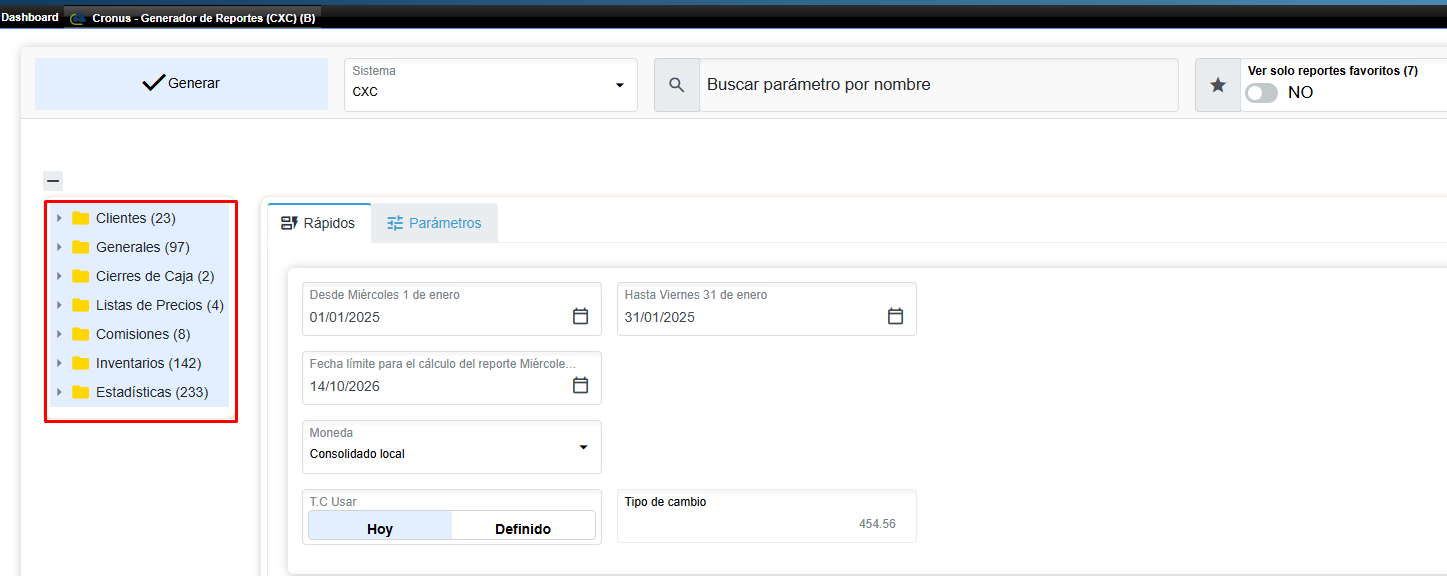This screenshot has width=1447, height=576.
Task: Click the Buscar parámetro por nombre field
Action: 938,85
